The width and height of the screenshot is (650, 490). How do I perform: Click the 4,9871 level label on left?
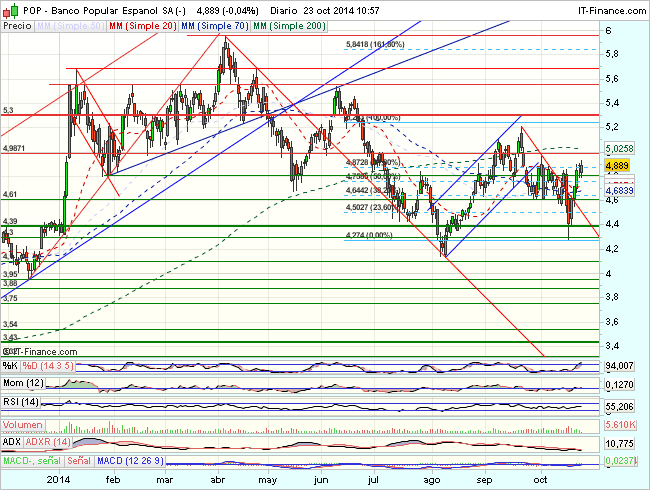14,148
